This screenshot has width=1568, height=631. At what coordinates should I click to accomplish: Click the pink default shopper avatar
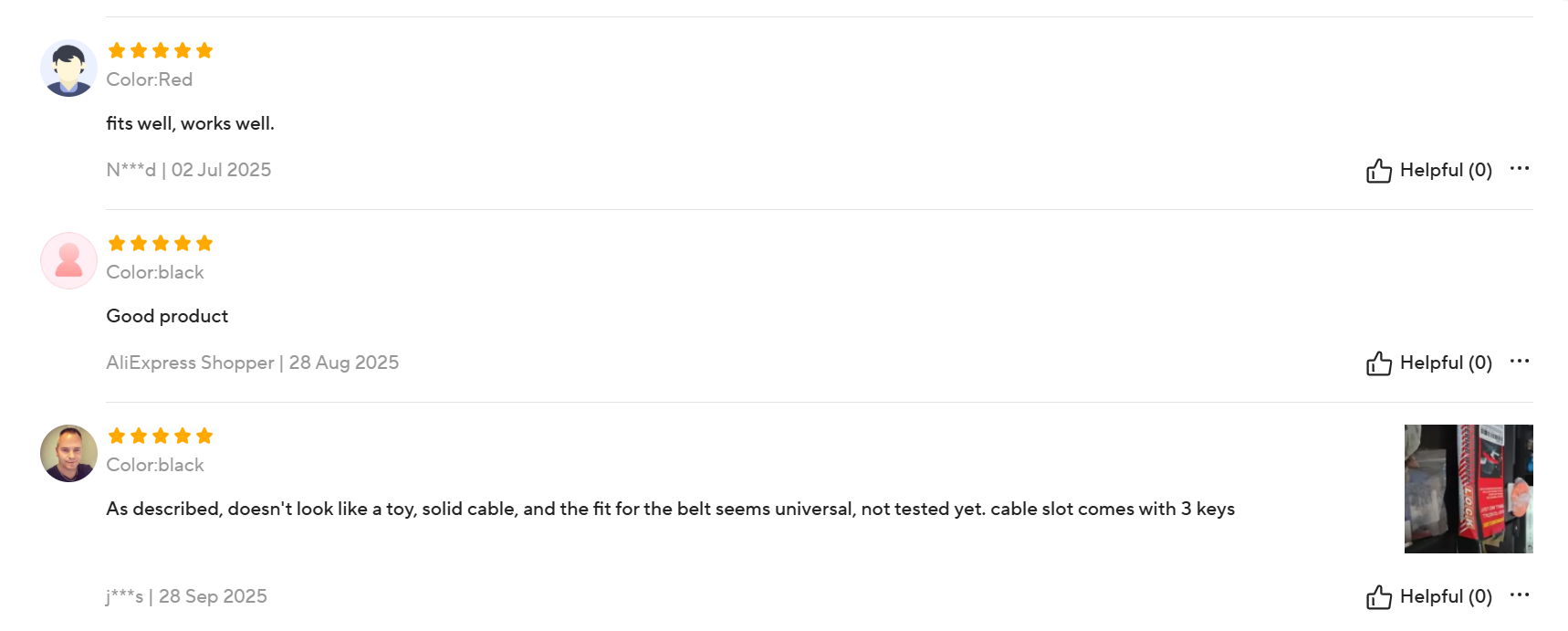coord(68,261)
